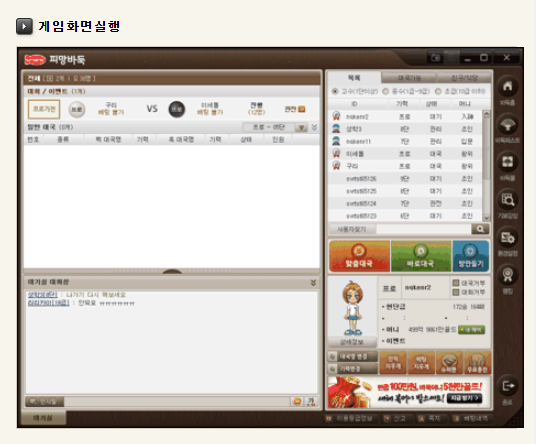Enable the 대화거부 checkbox
The image size is (536, 444).
(455, 292)
